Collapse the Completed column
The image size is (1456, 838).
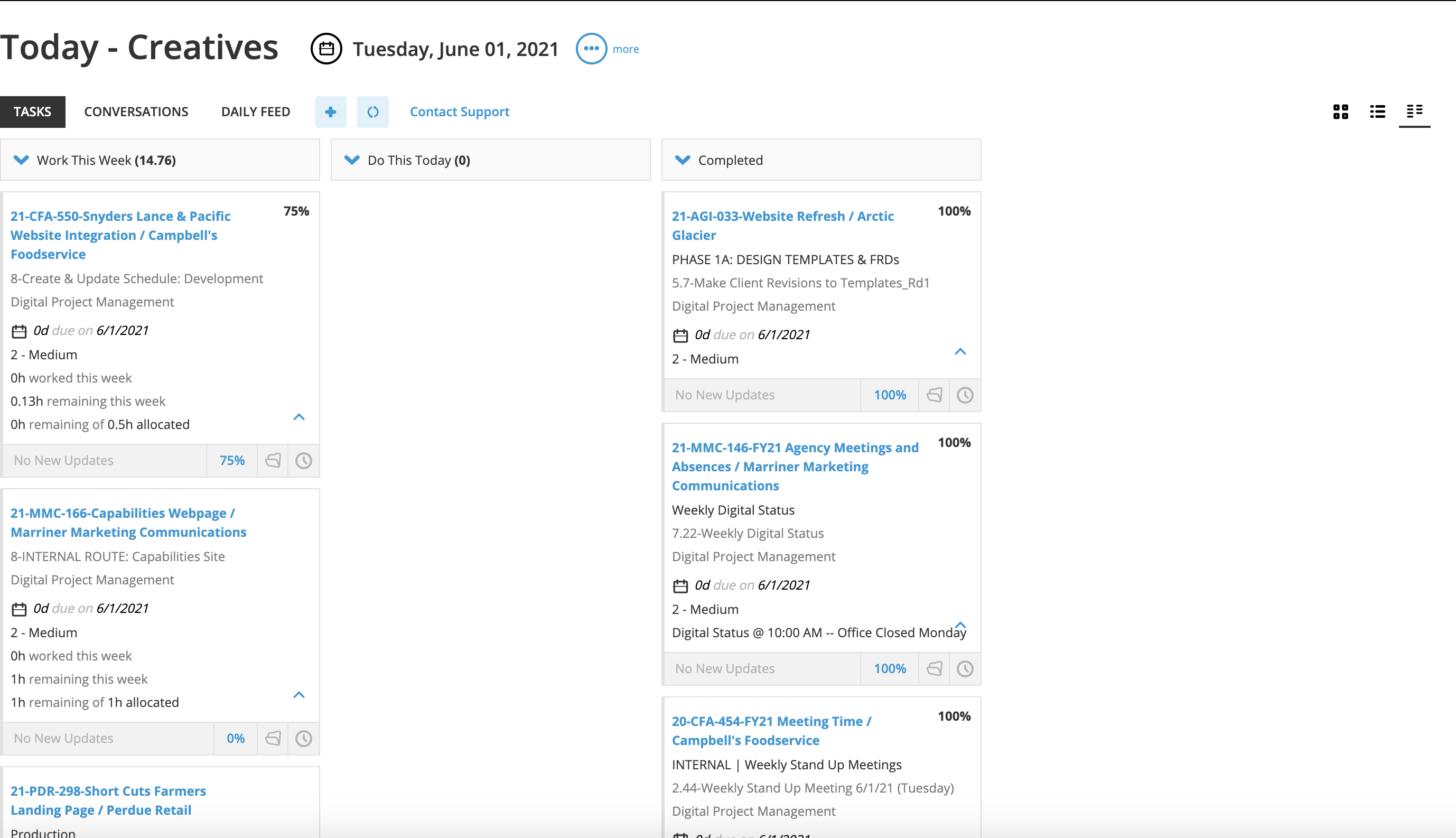point(683,160)
